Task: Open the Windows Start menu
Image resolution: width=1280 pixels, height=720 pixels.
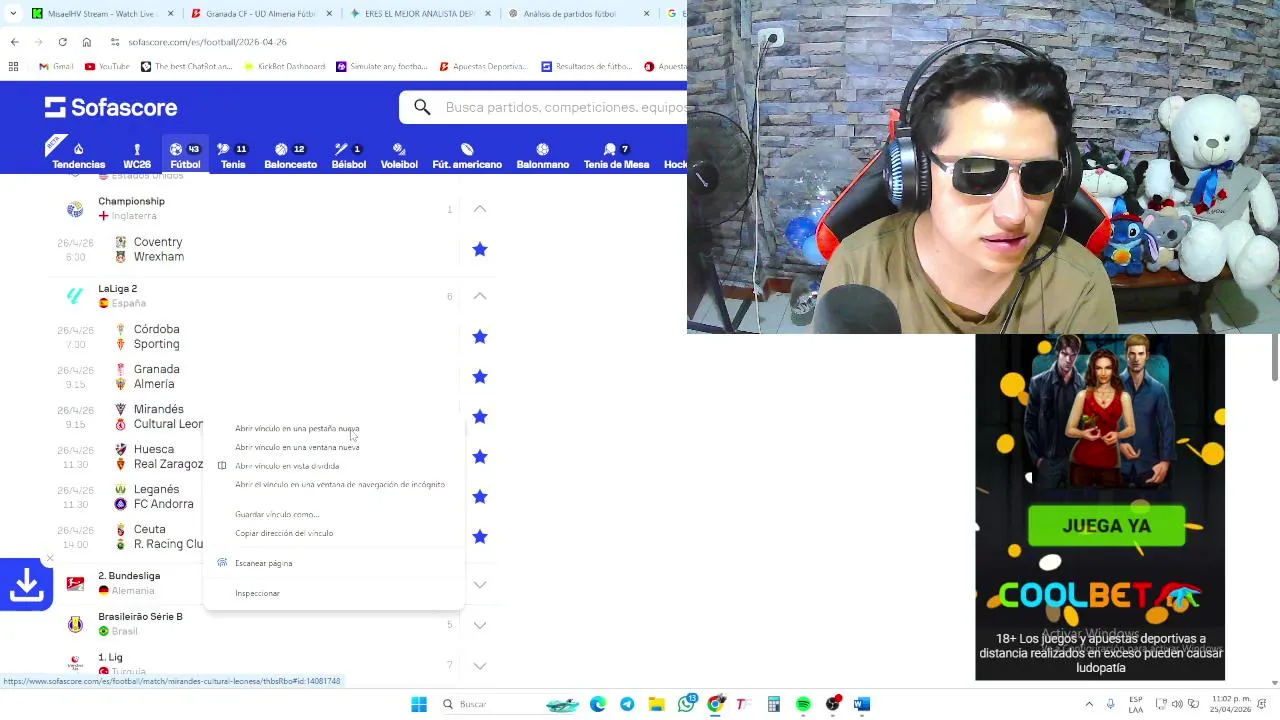Action: [419, 704]
